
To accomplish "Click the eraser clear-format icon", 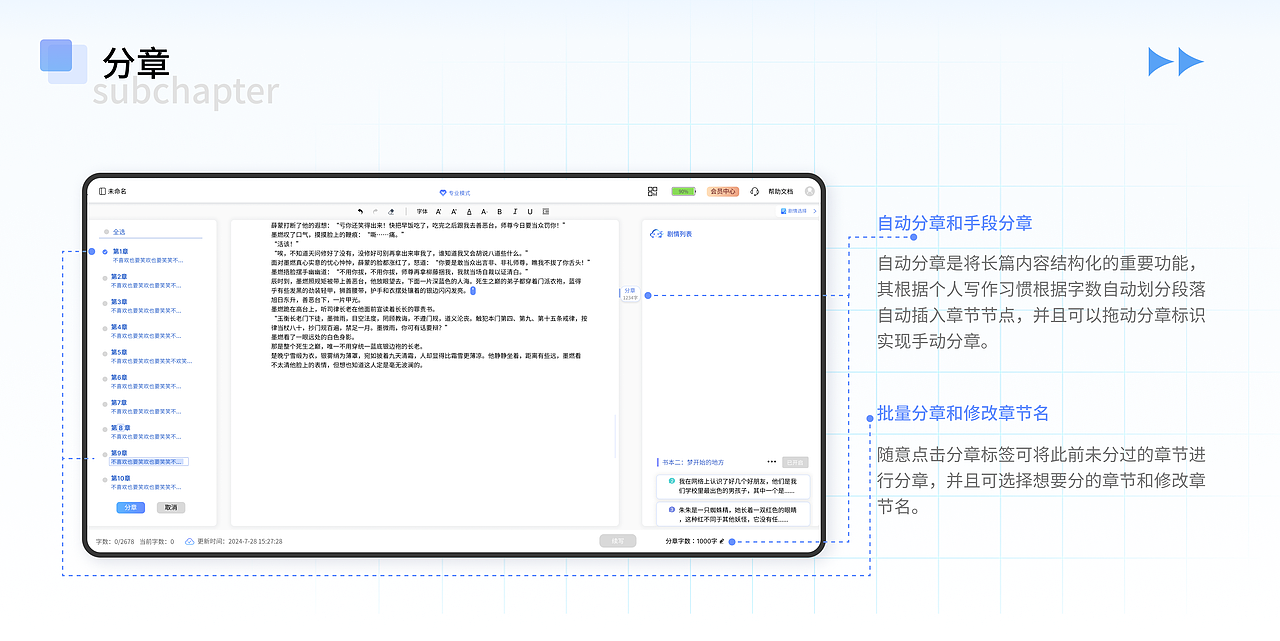I will pos(391,212).
